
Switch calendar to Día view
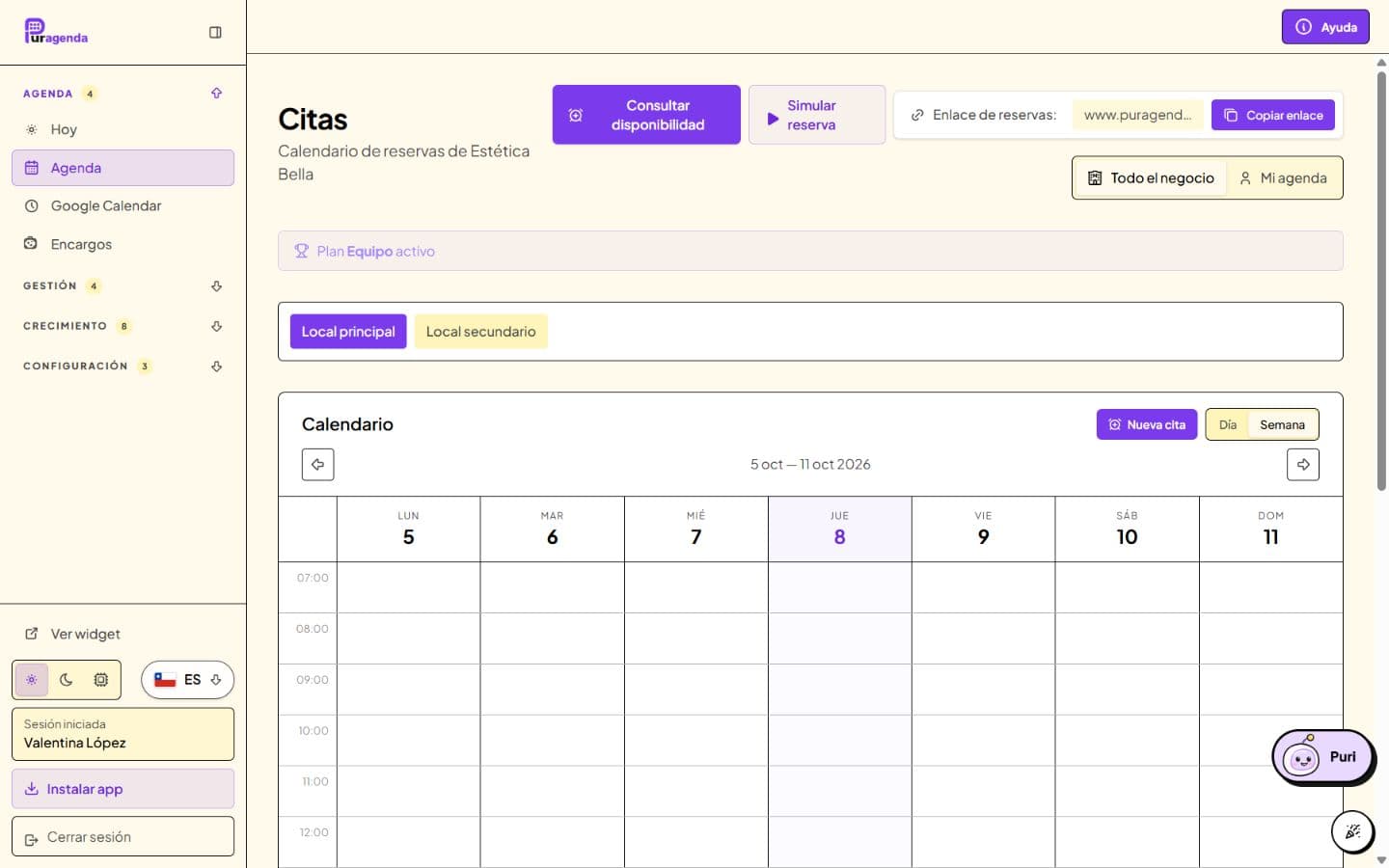pos(1228,425)
